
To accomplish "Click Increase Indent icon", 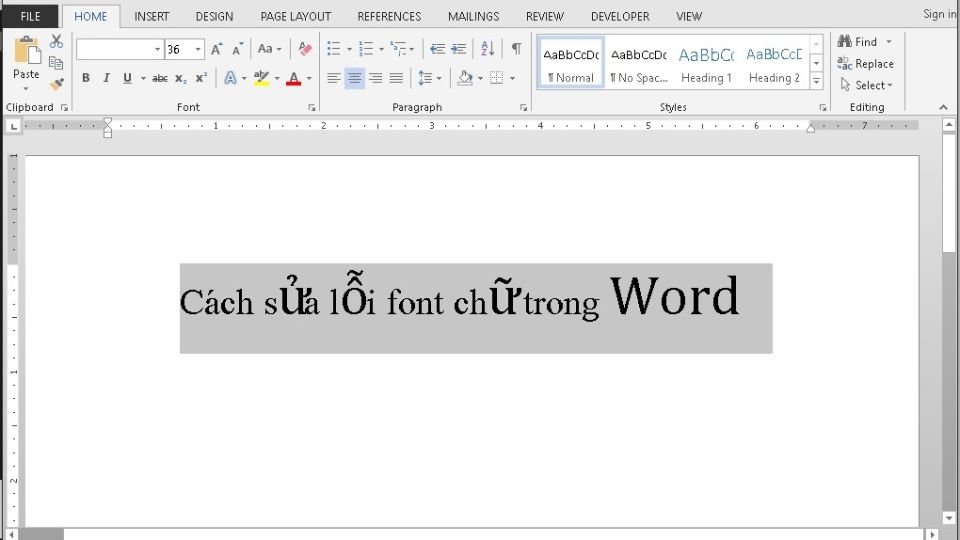I will pyautogui.click(x=459, y=49).
